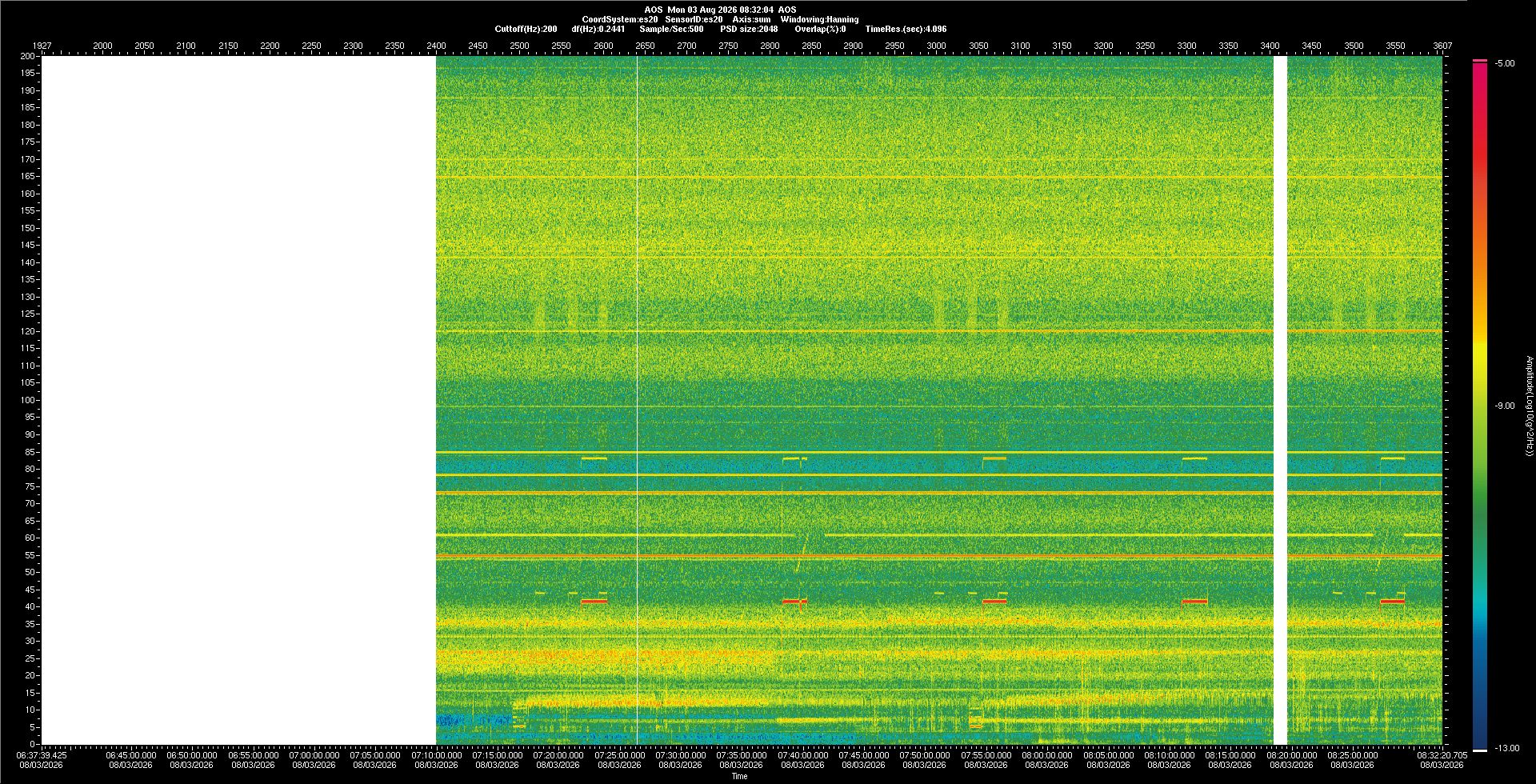Click the start time label 06:37:39.425
Viewport: 1536px width, 784px height.
point(42,755)
